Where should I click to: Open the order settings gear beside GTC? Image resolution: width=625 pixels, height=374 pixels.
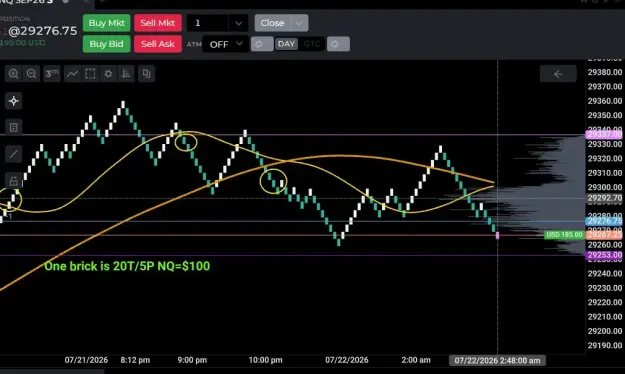click(x=338, y=44)
